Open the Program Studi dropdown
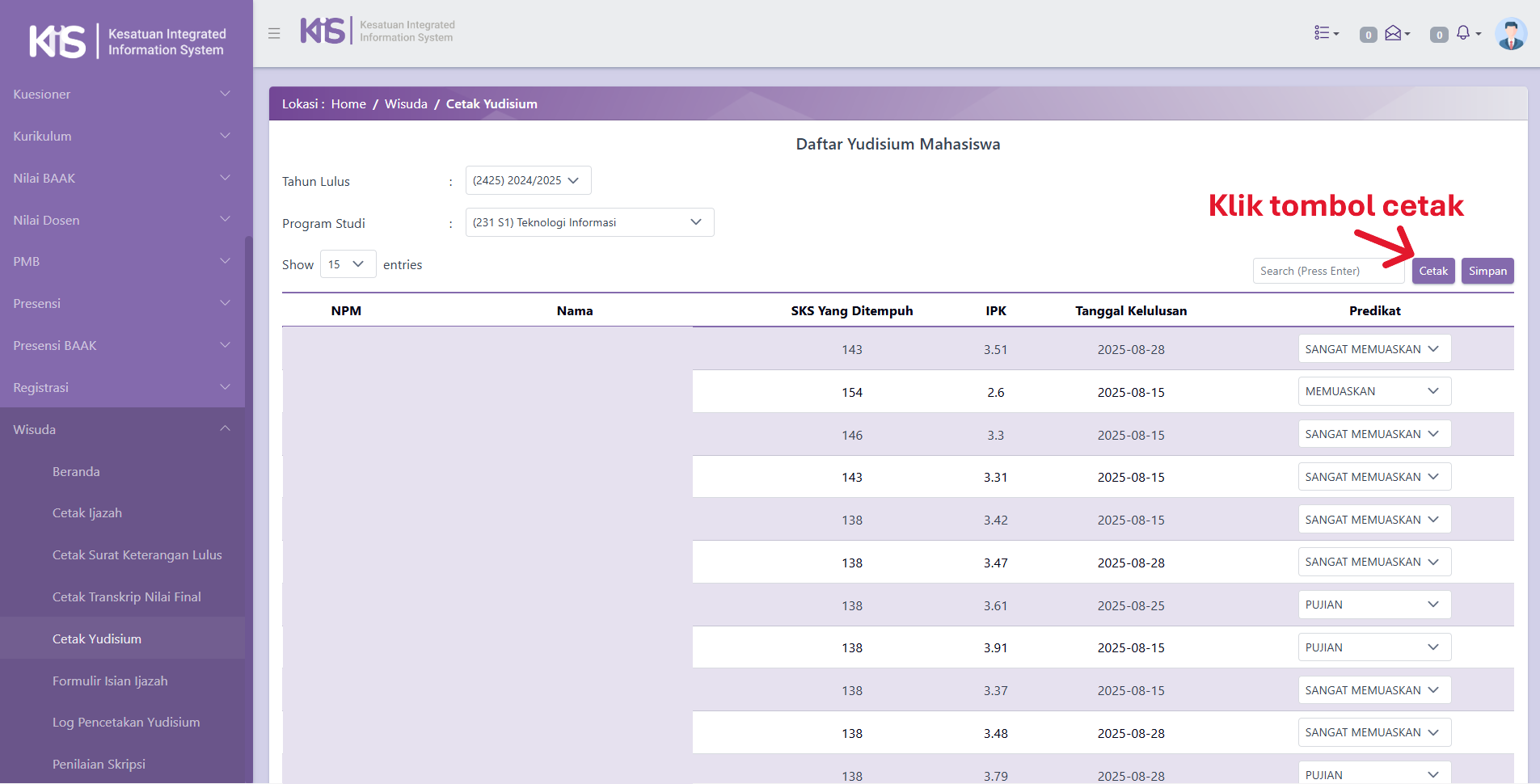Viewport: 1540px width, 784px height. [x=589, y=222]
